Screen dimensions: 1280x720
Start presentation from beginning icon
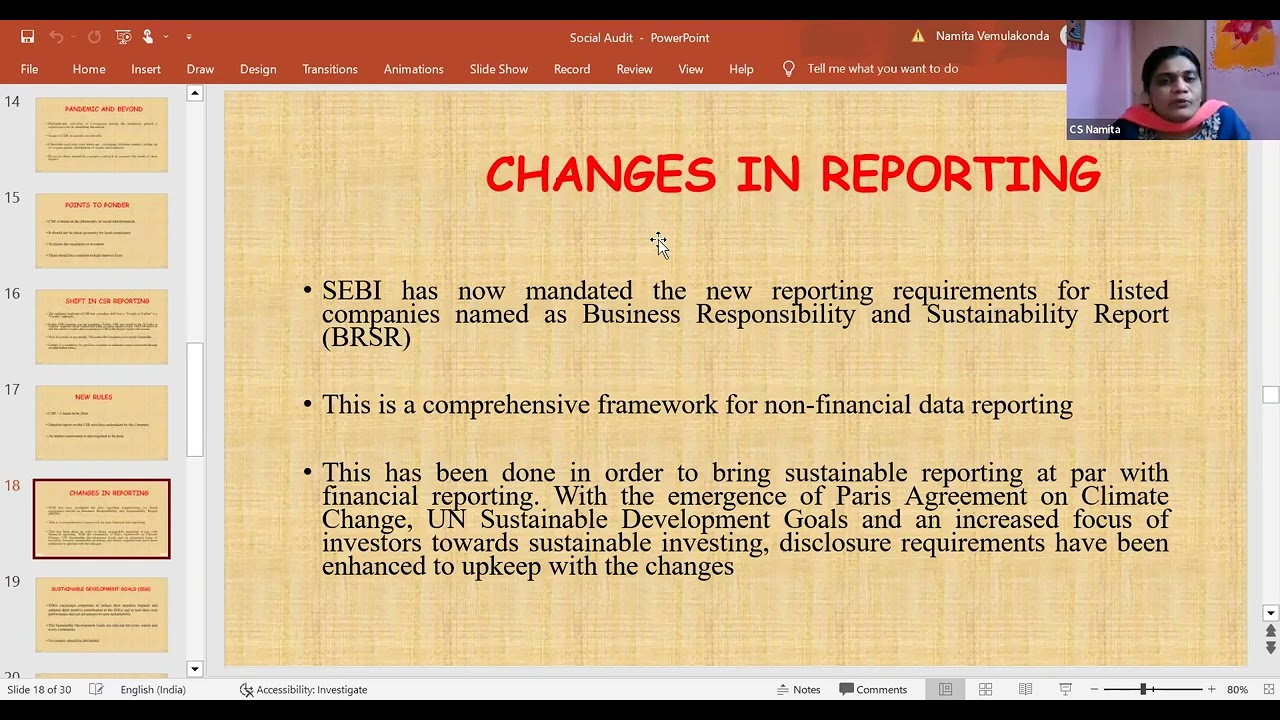(x=123, y=37)
